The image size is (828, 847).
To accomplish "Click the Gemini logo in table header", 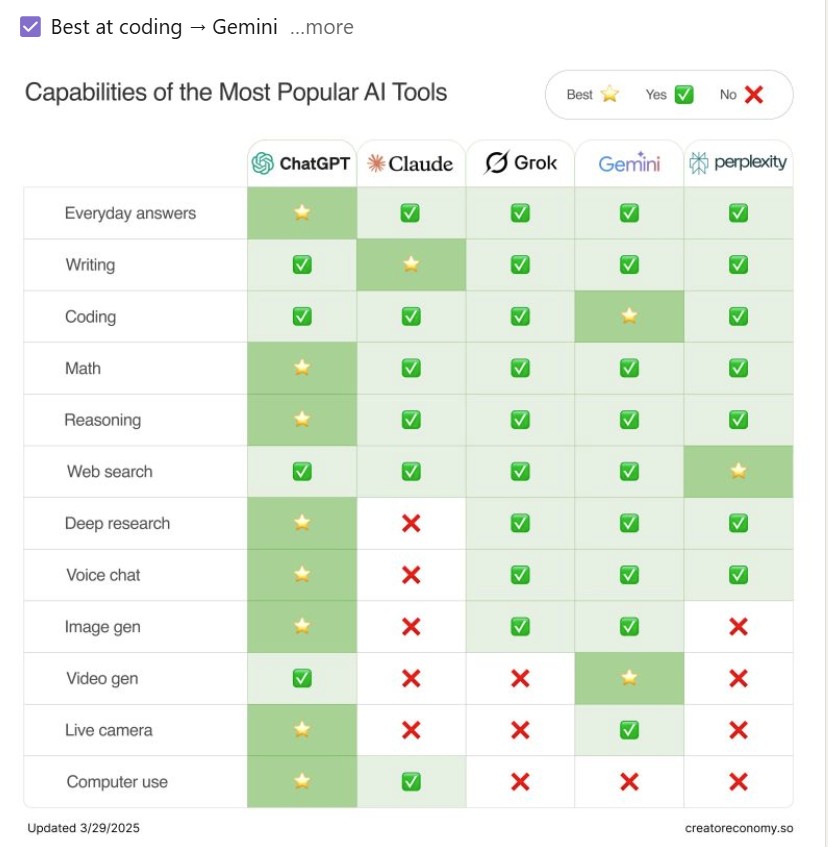I will pyautogui.click(x=629, y=163).
